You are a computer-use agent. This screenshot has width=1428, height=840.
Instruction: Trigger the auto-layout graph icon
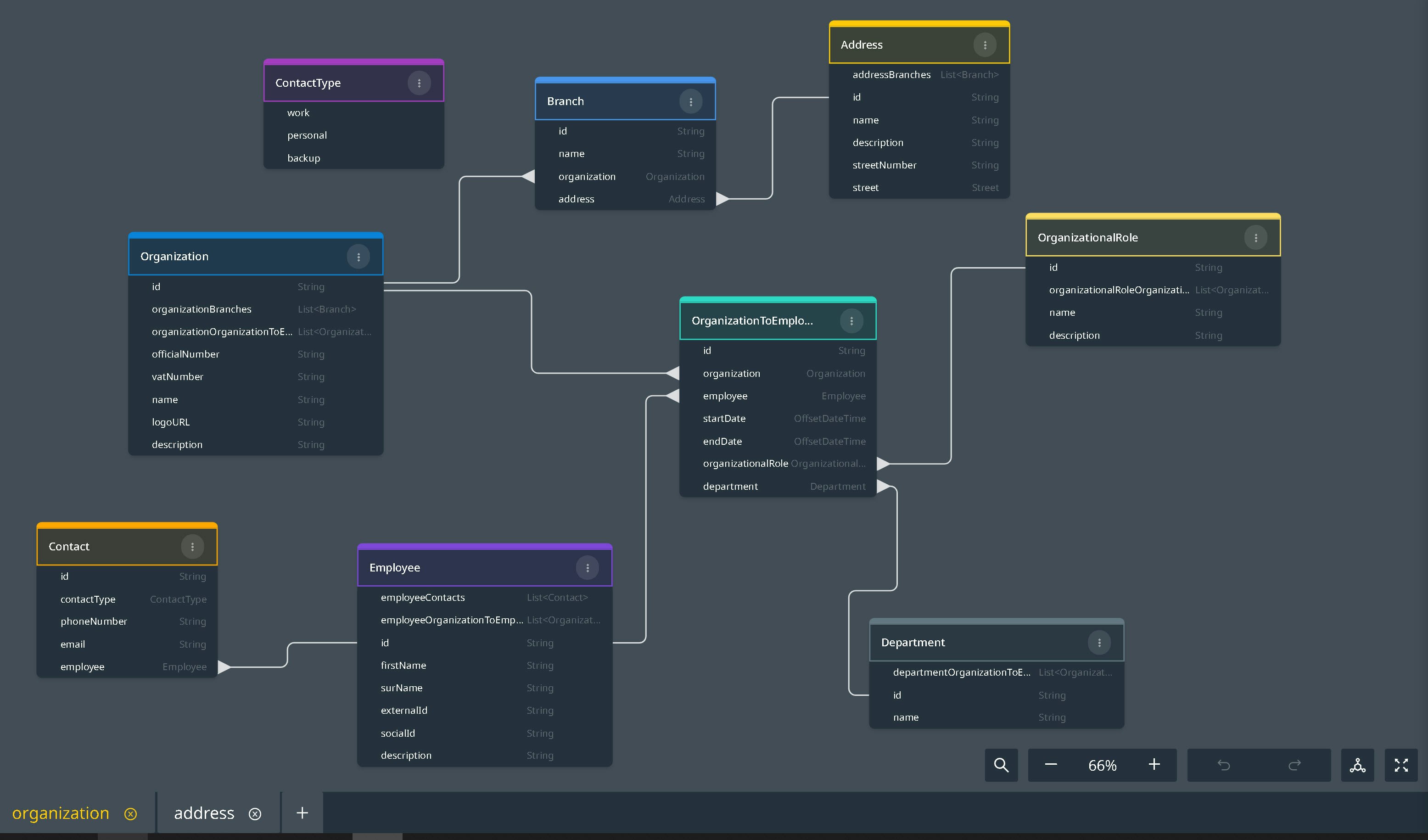click(x=1357, y=765)
